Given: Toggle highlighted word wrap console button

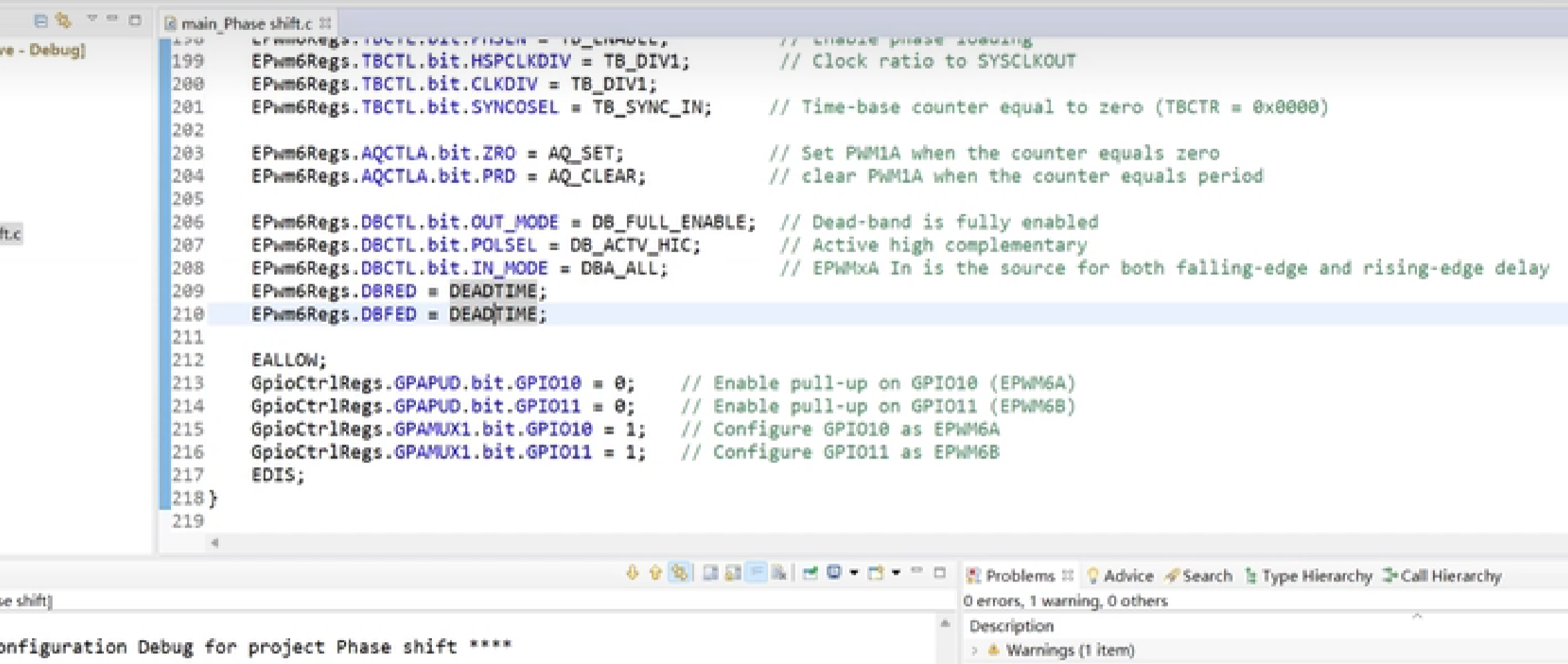Looking at the screenshot, I should click(x=757, y=572).
